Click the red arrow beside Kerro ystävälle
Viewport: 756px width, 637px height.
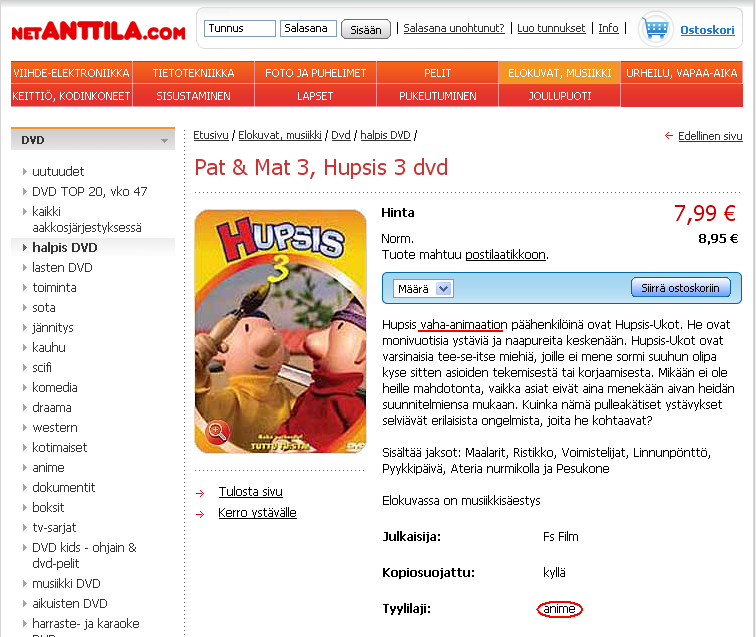(x=200, y=515)
